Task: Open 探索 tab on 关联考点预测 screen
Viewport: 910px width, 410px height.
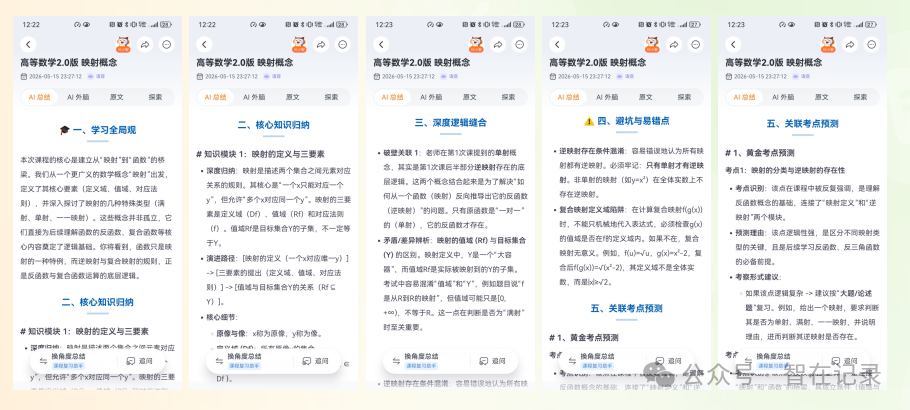Action: [x=861, y=97]
